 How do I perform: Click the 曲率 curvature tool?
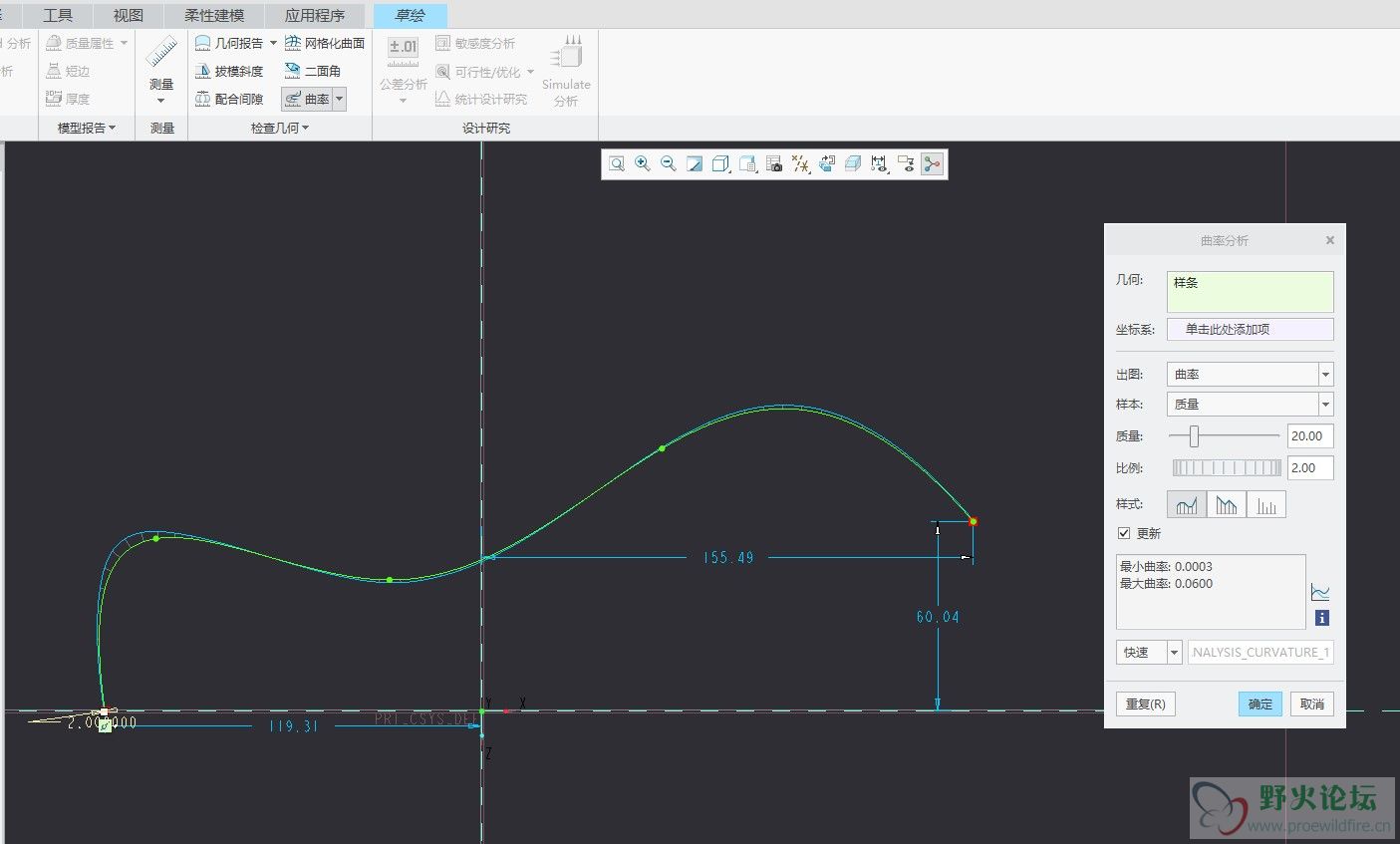[x=307, y=99]
